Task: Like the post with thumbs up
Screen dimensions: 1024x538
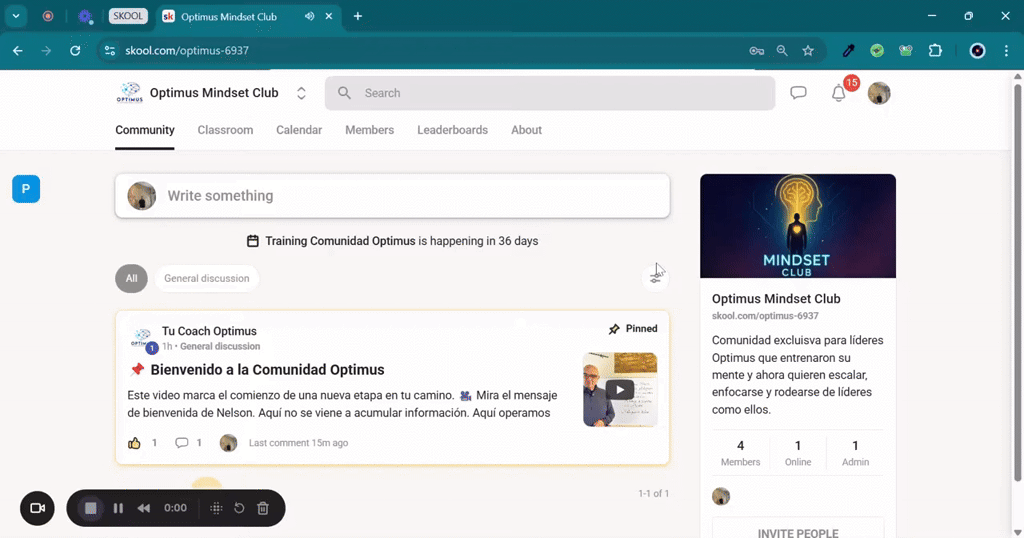Action: (134, 443)
